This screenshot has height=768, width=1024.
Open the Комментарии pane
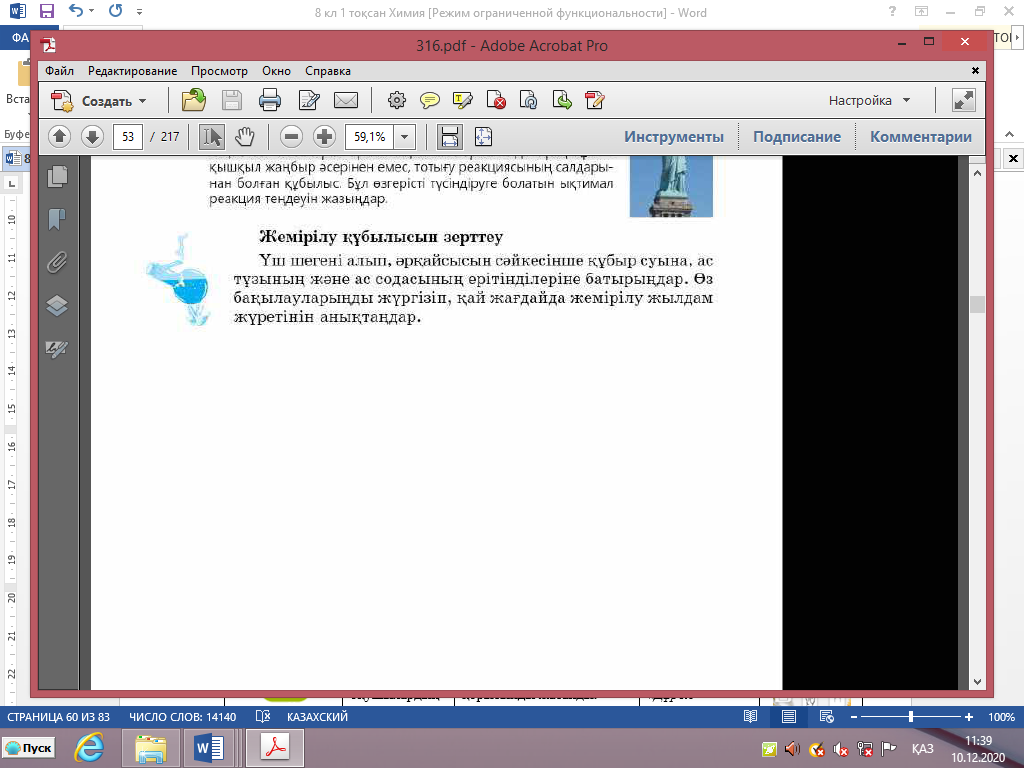(920, 137)
